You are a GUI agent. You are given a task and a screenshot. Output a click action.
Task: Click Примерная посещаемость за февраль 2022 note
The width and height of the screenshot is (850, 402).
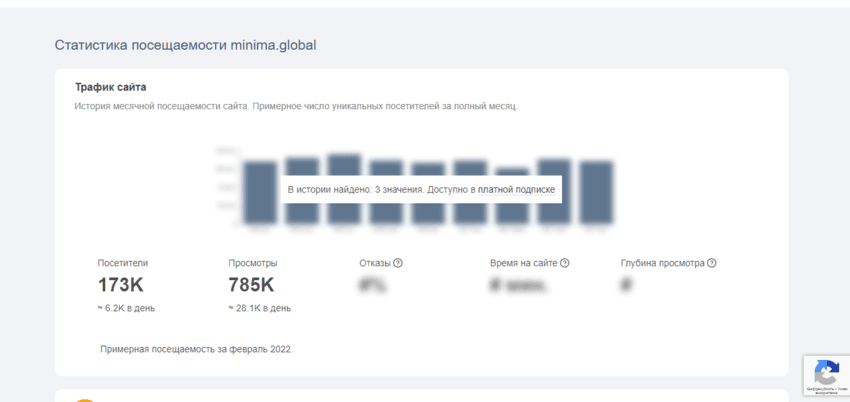tap(197, 349)
